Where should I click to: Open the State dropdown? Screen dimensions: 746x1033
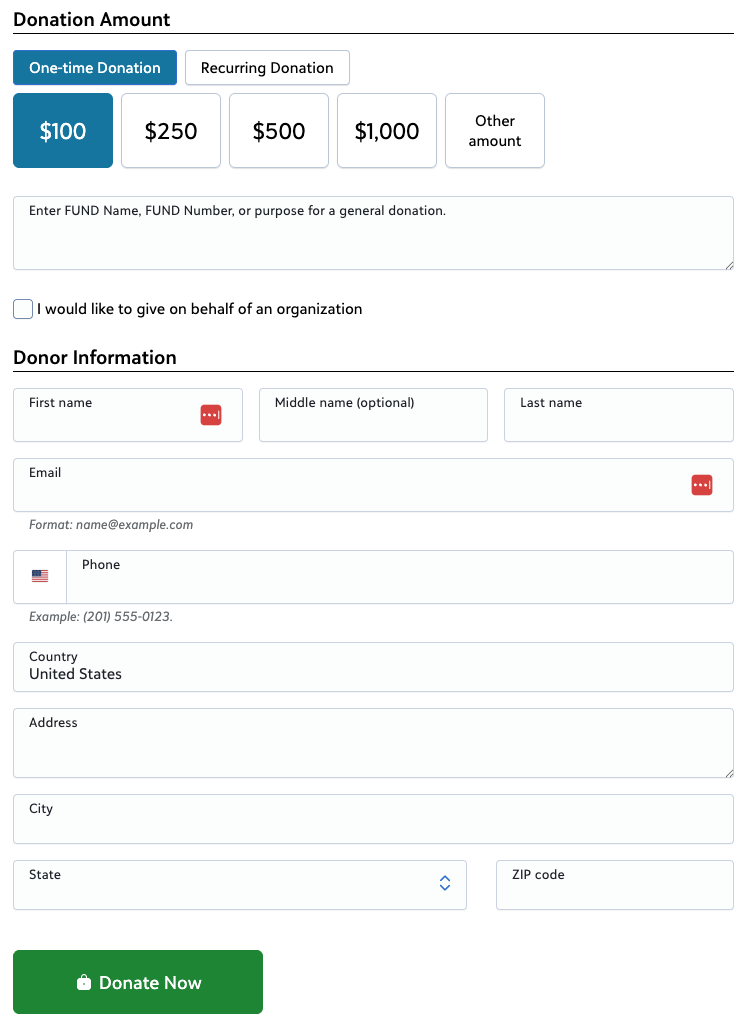pos(240,885)
